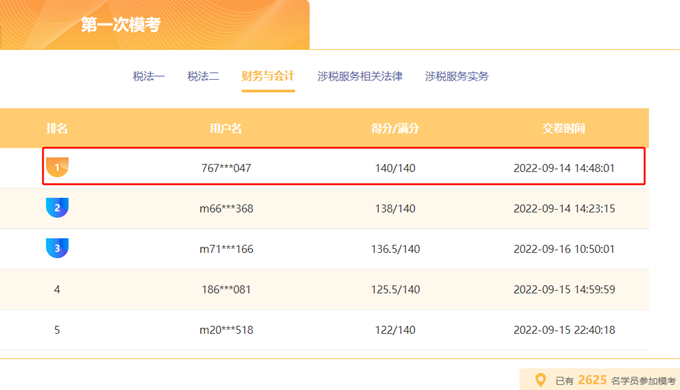This screenshot has height=390, width=680.
Task: Click submission time 2022-09-14 14:48:01
Action: pyautogui.click(x=564, y=168)
